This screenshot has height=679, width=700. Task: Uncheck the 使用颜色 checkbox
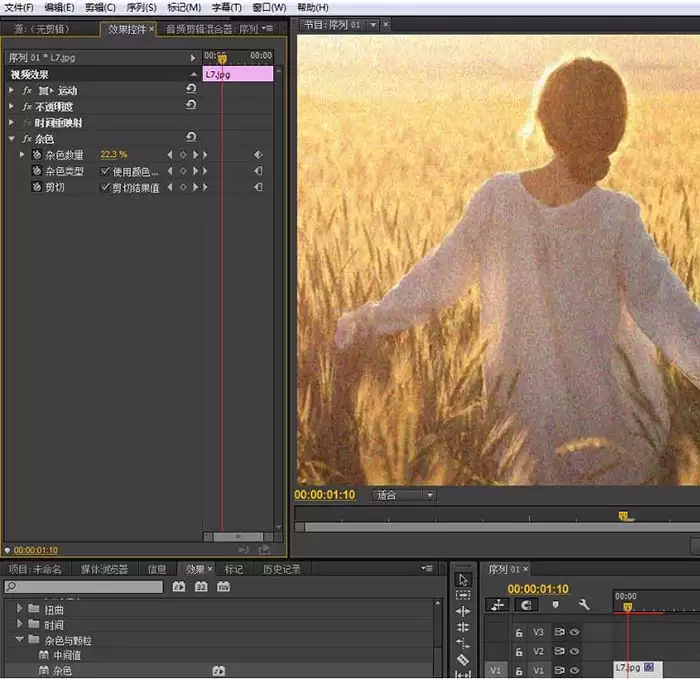[106, 171]
